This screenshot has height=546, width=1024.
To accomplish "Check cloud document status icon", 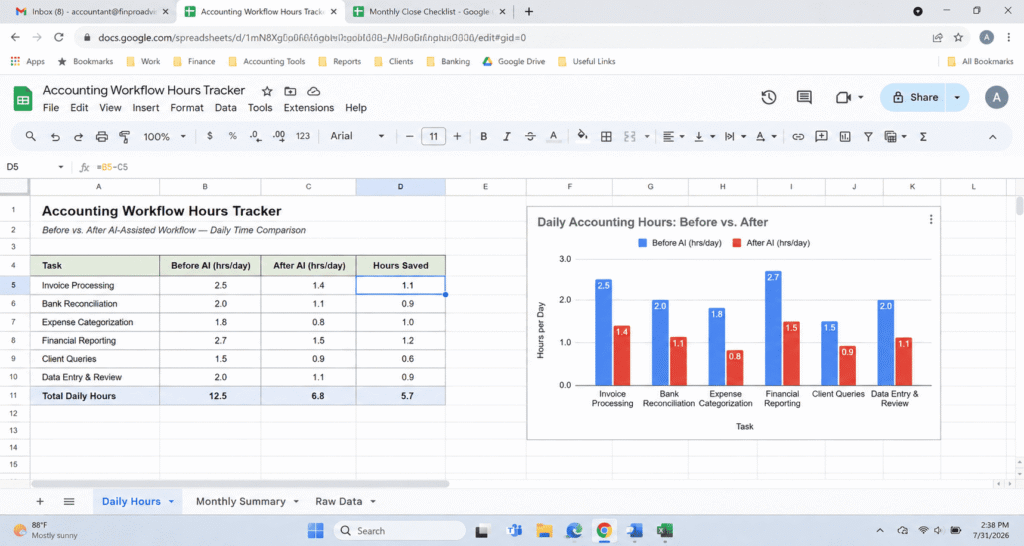I will (x=313, y=91).
